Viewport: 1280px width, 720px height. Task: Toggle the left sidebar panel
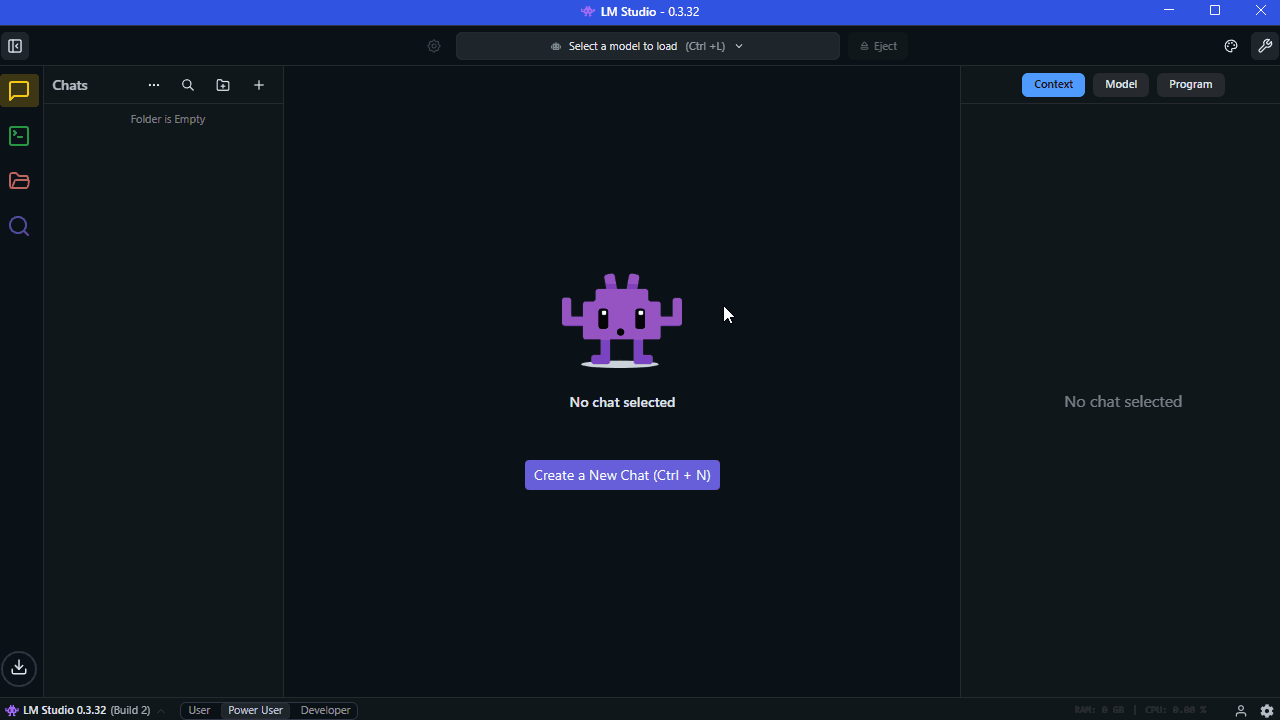[x=15, y=46]
